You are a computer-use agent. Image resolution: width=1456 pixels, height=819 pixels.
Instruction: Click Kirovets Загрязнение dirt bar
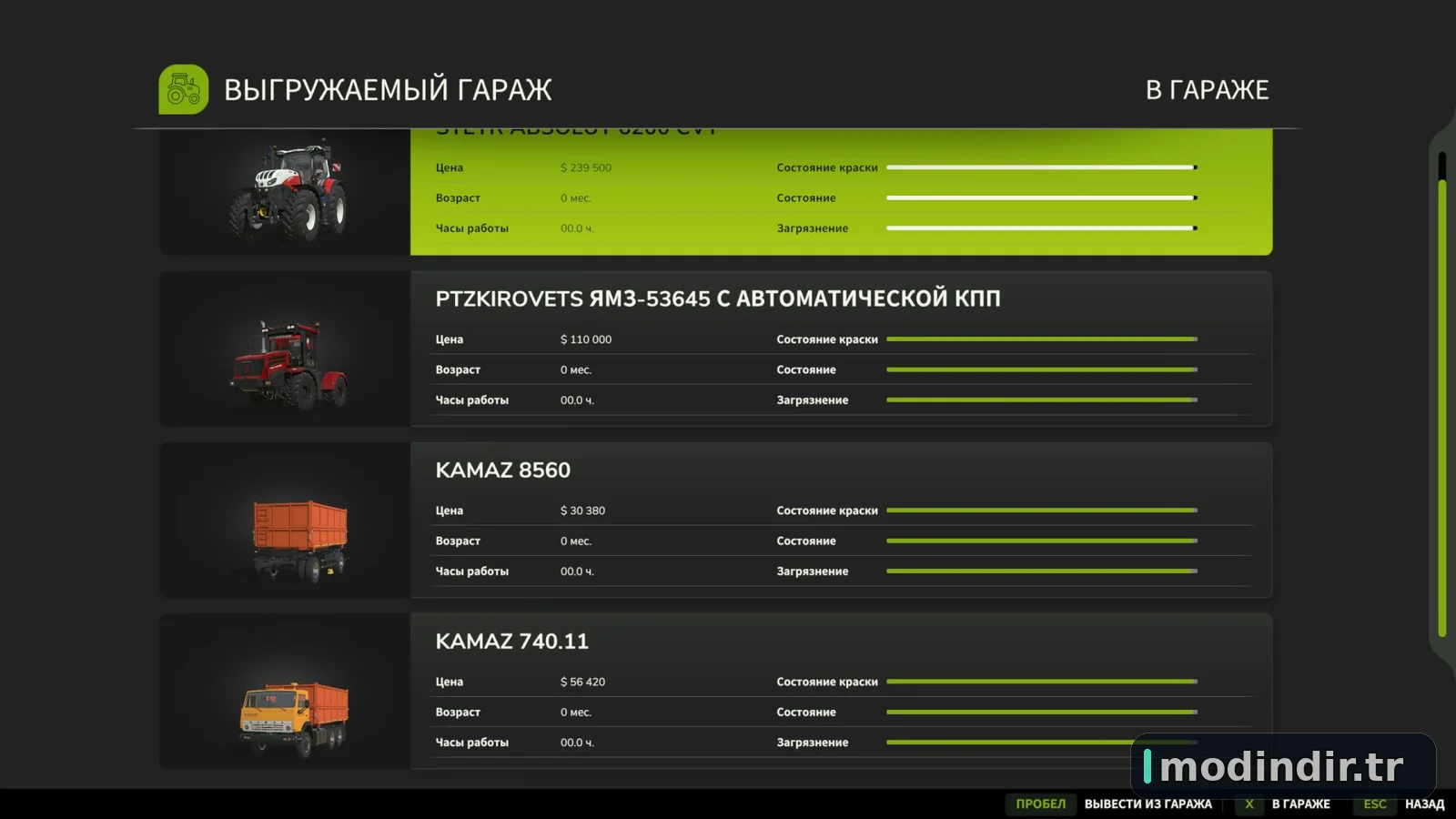click(1042, 400)
